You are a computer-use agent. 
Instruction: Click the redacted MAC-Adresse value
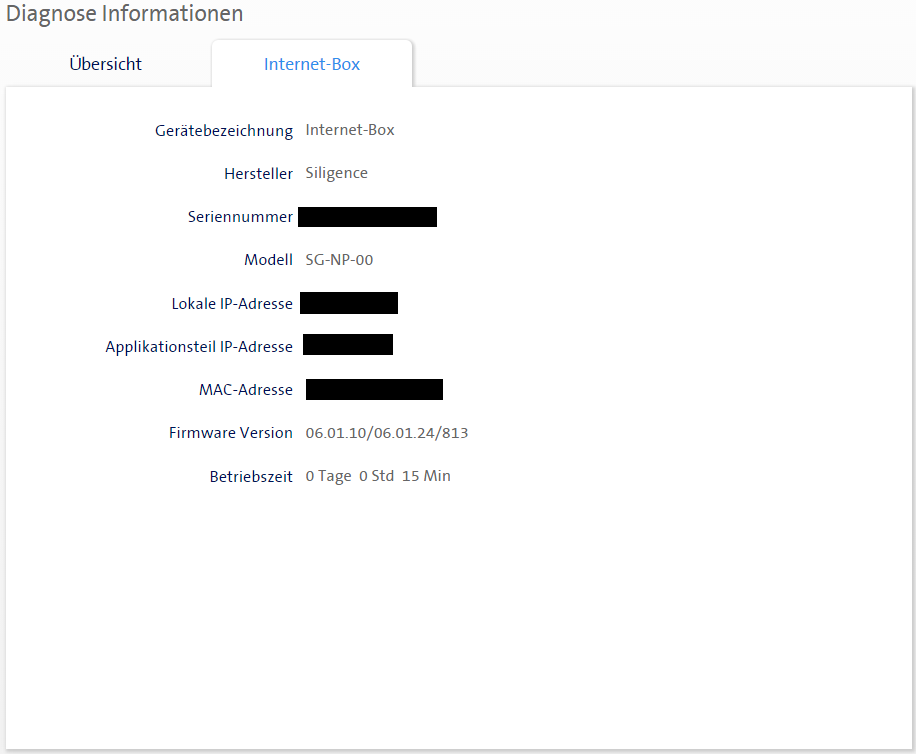coord(374,390)
